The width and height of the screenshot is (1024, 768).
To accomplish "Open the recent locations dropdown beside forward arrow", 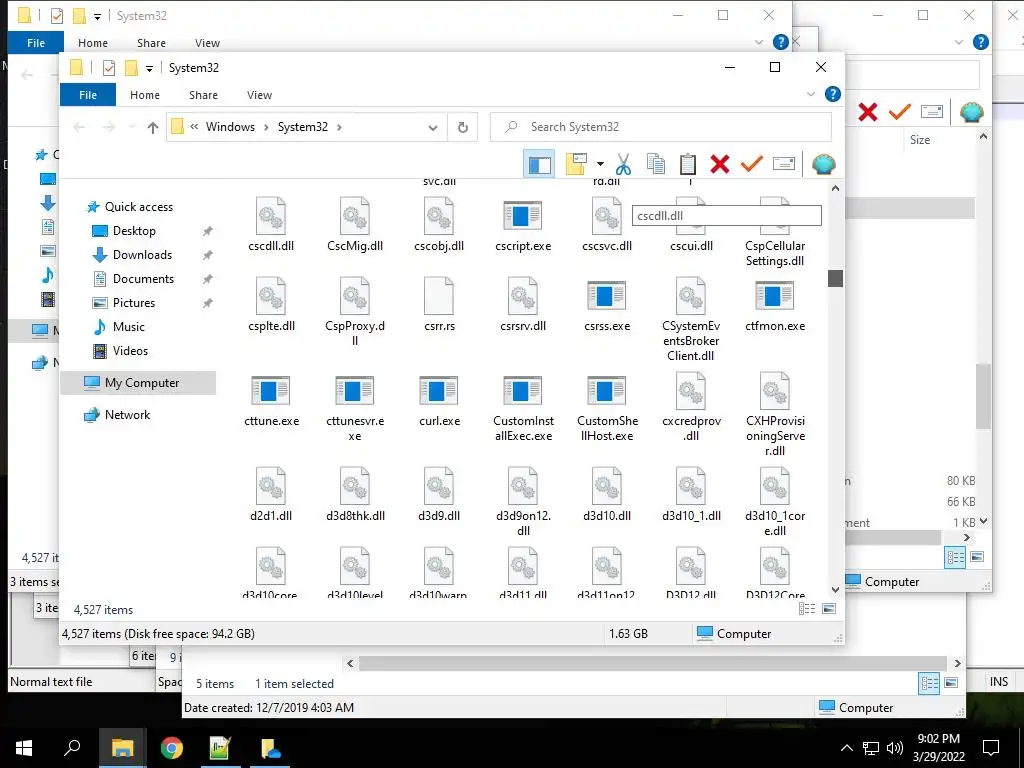I will click(x=131, y=127).
